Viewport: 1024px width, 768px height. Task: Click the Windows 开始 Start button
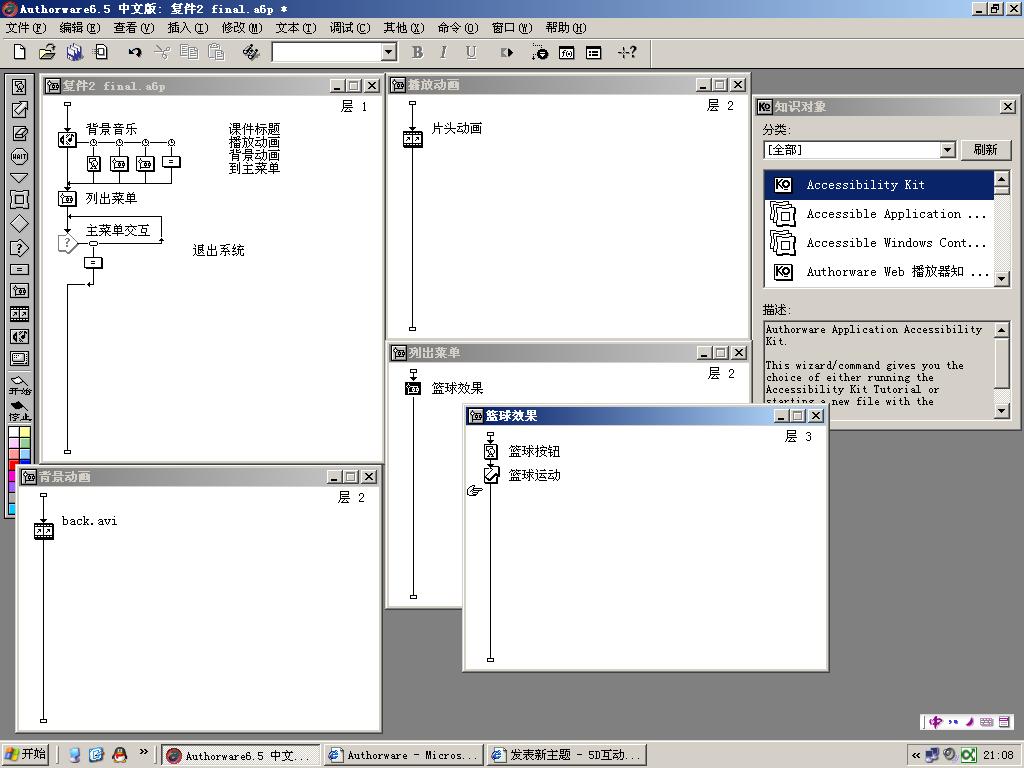click(25, 755)
